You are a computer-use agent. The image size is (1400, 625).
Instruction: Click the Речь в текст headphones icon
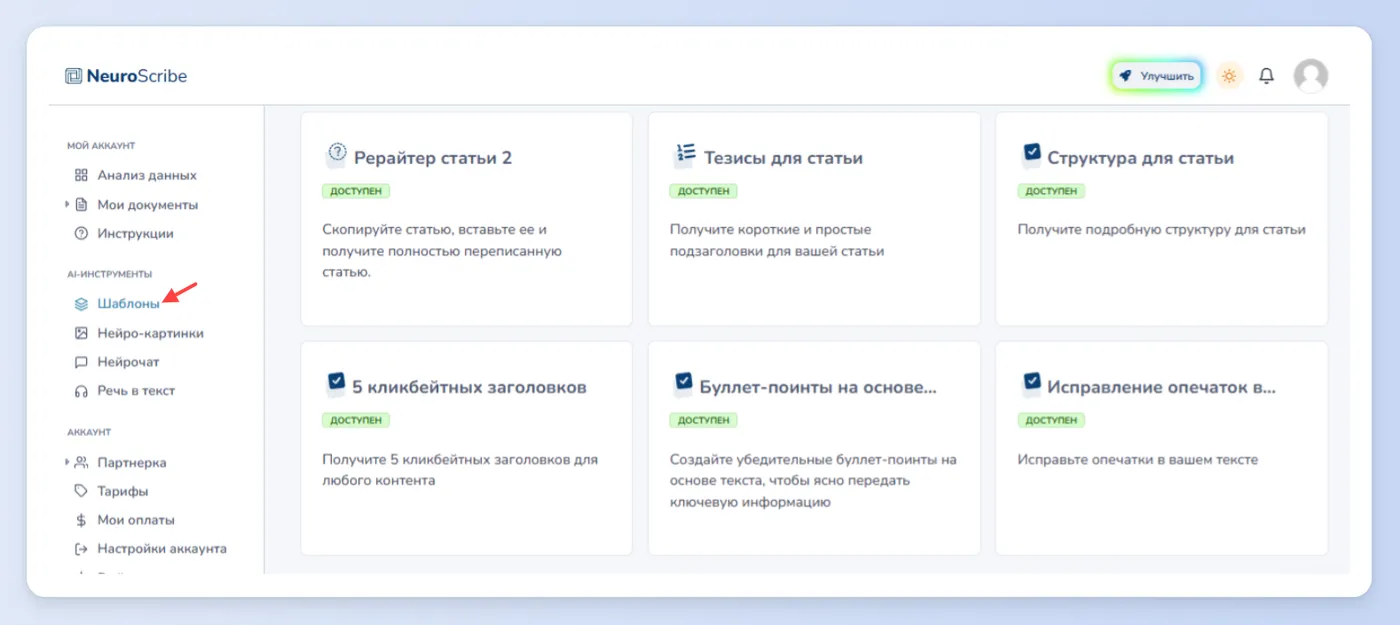click(x=82, y=391)
